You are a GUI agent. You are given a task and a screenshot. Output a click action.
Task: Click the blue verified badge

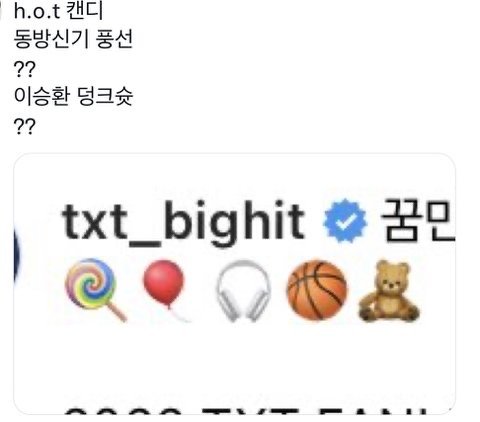[345, 221]
